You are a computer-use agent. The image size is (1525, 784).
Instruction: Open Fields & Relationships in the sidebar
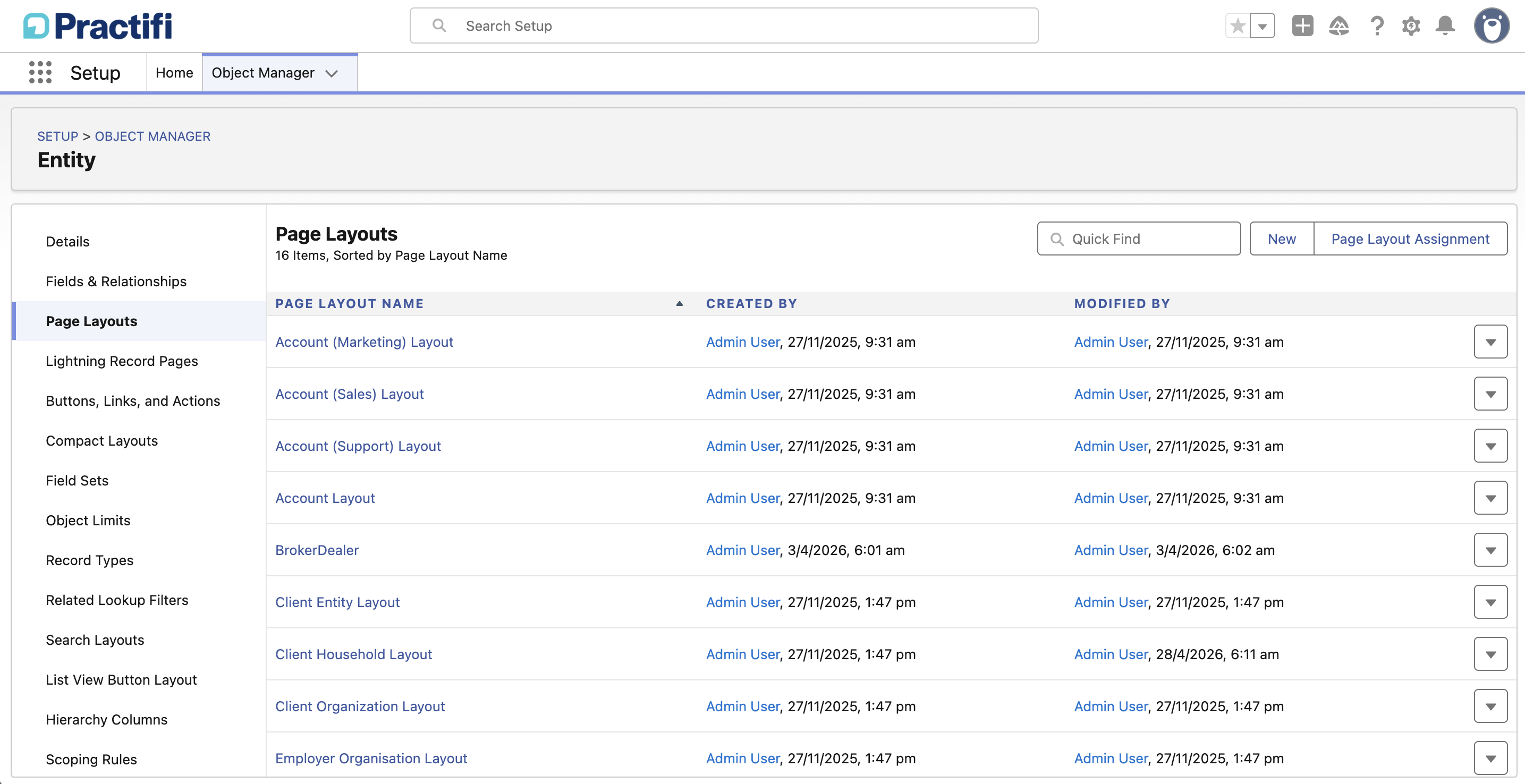(116, 281)
